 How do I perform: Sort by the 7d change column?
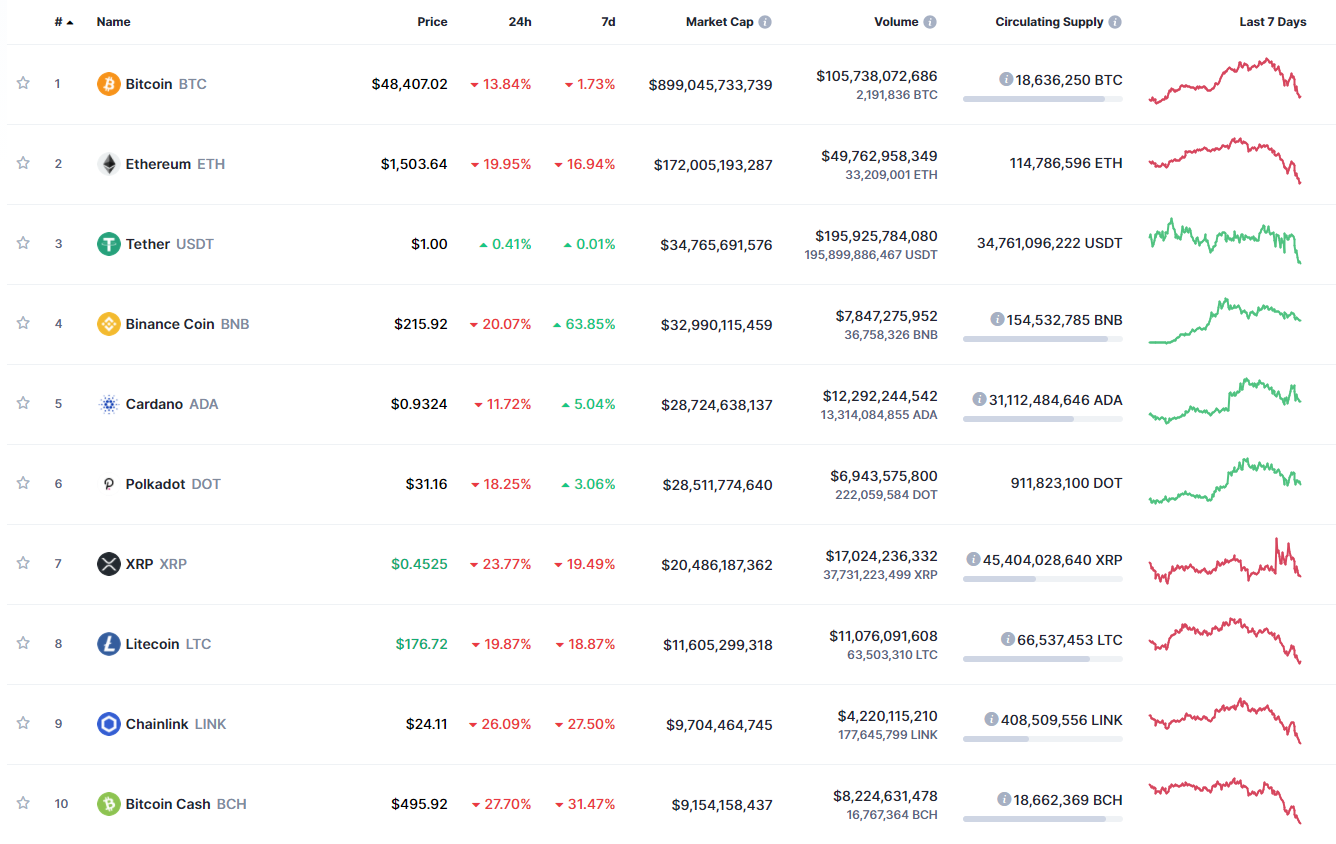pos(608,22)
